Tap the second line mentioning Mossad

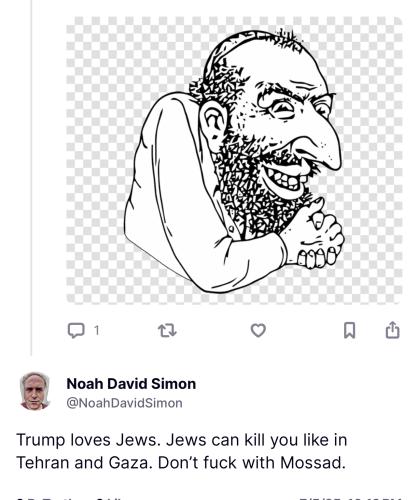(x=181, y=463)
